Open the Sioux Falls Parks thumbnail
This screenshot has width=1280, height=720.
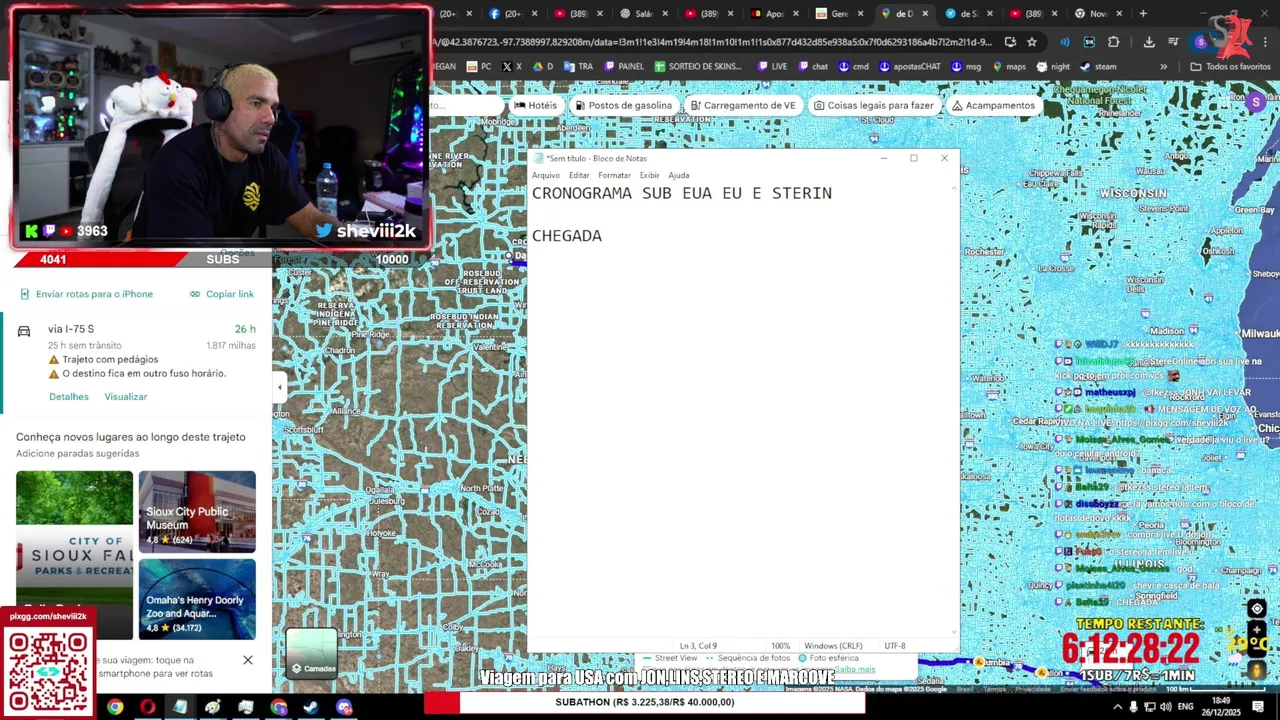click(x=74, y=555)
